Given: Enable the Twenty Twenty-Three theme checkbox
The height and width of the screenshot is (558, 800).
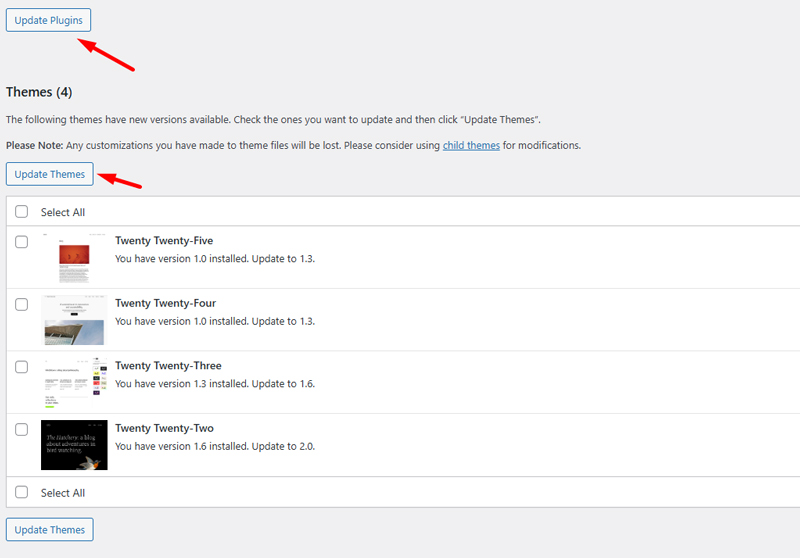Looking at the screenshot, I should click(22, 367).
